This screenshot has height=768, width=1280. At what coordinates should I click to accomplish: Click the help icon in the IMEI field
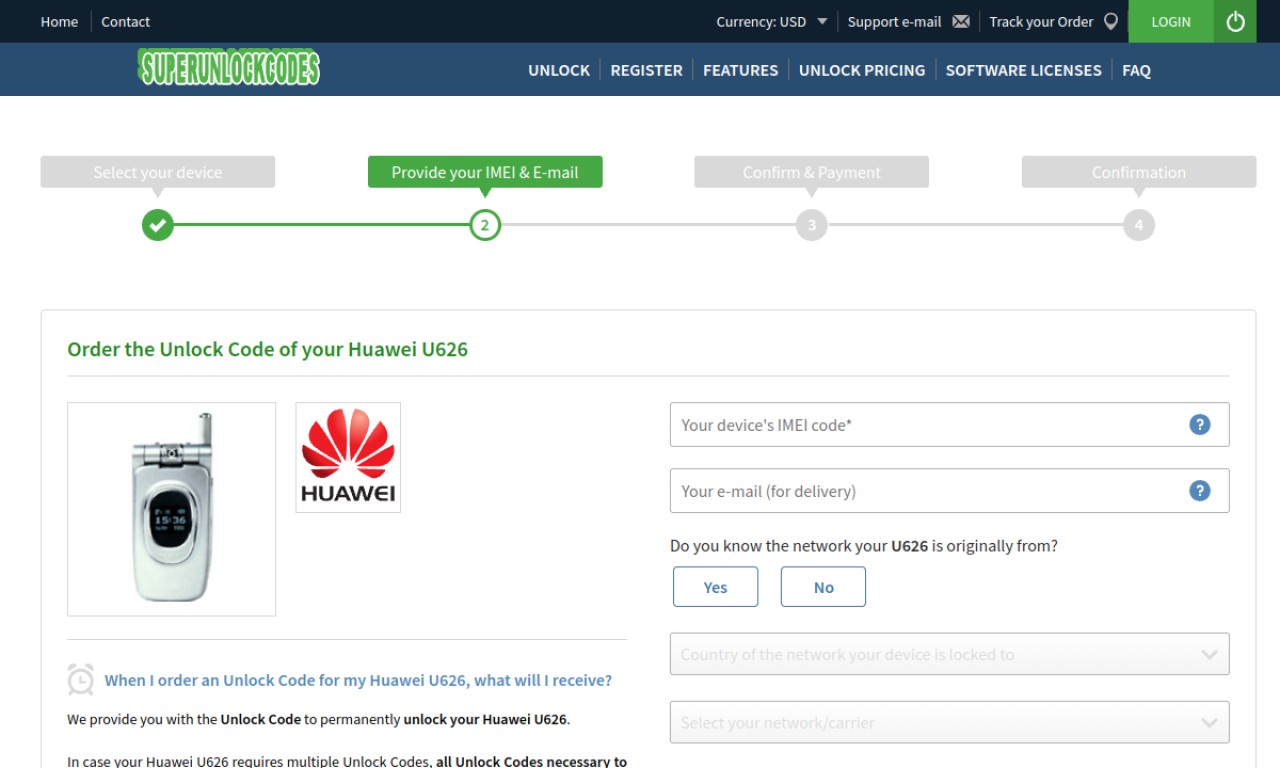click(1200, 425)
